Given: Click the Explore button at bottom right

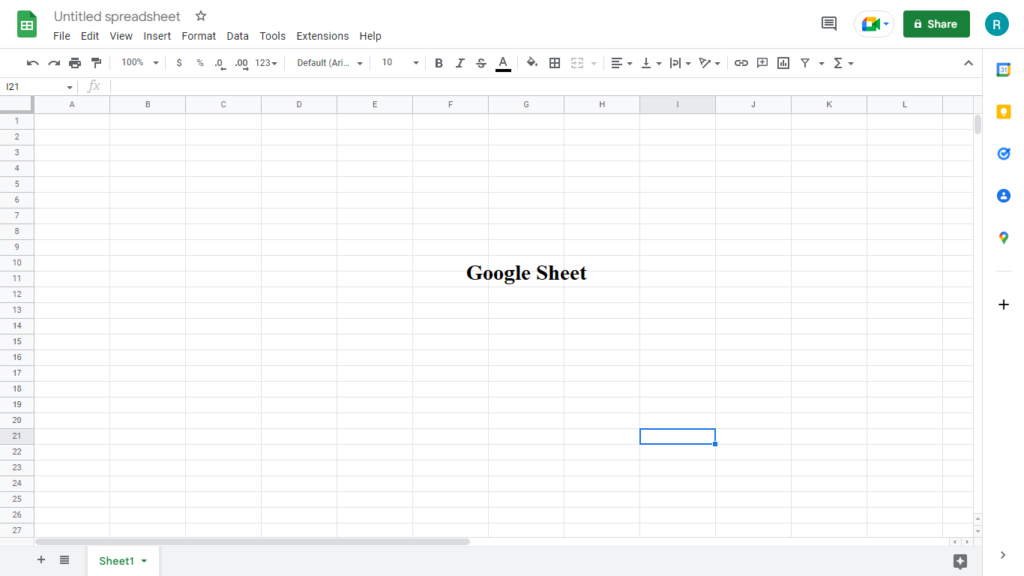Looking at the screenshot, I should pos(960,561).
